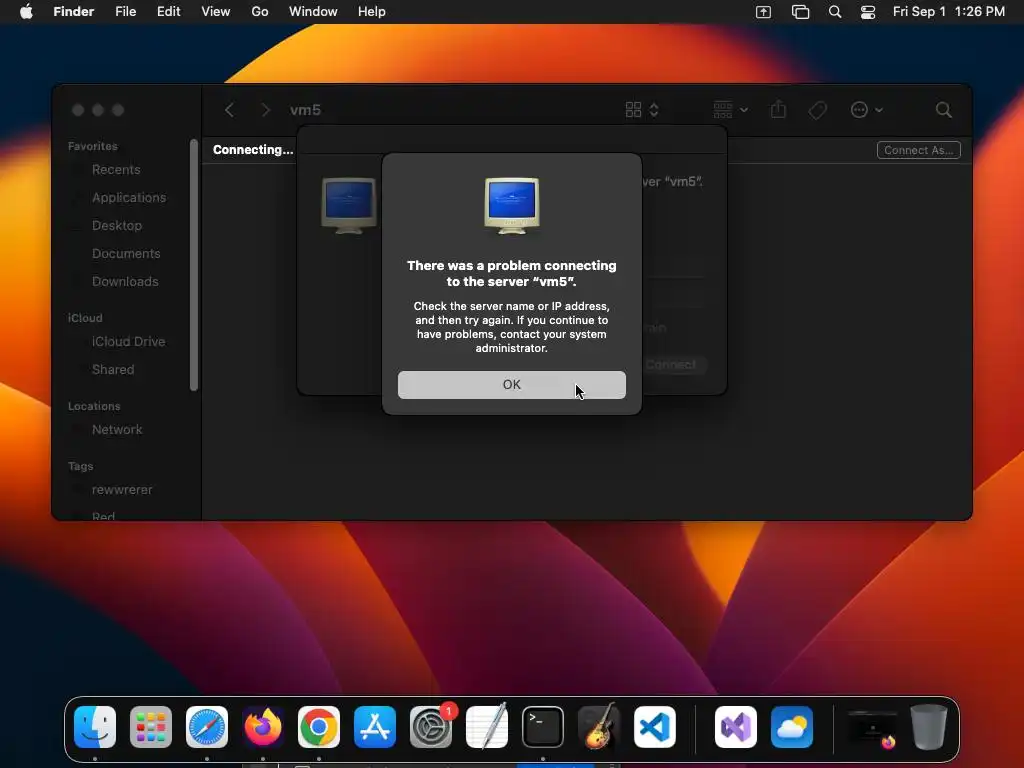The width and height of the screenshot is (1024, 768).
Task: Open System Settings from the Dock
Action: [x=431, y=727]
